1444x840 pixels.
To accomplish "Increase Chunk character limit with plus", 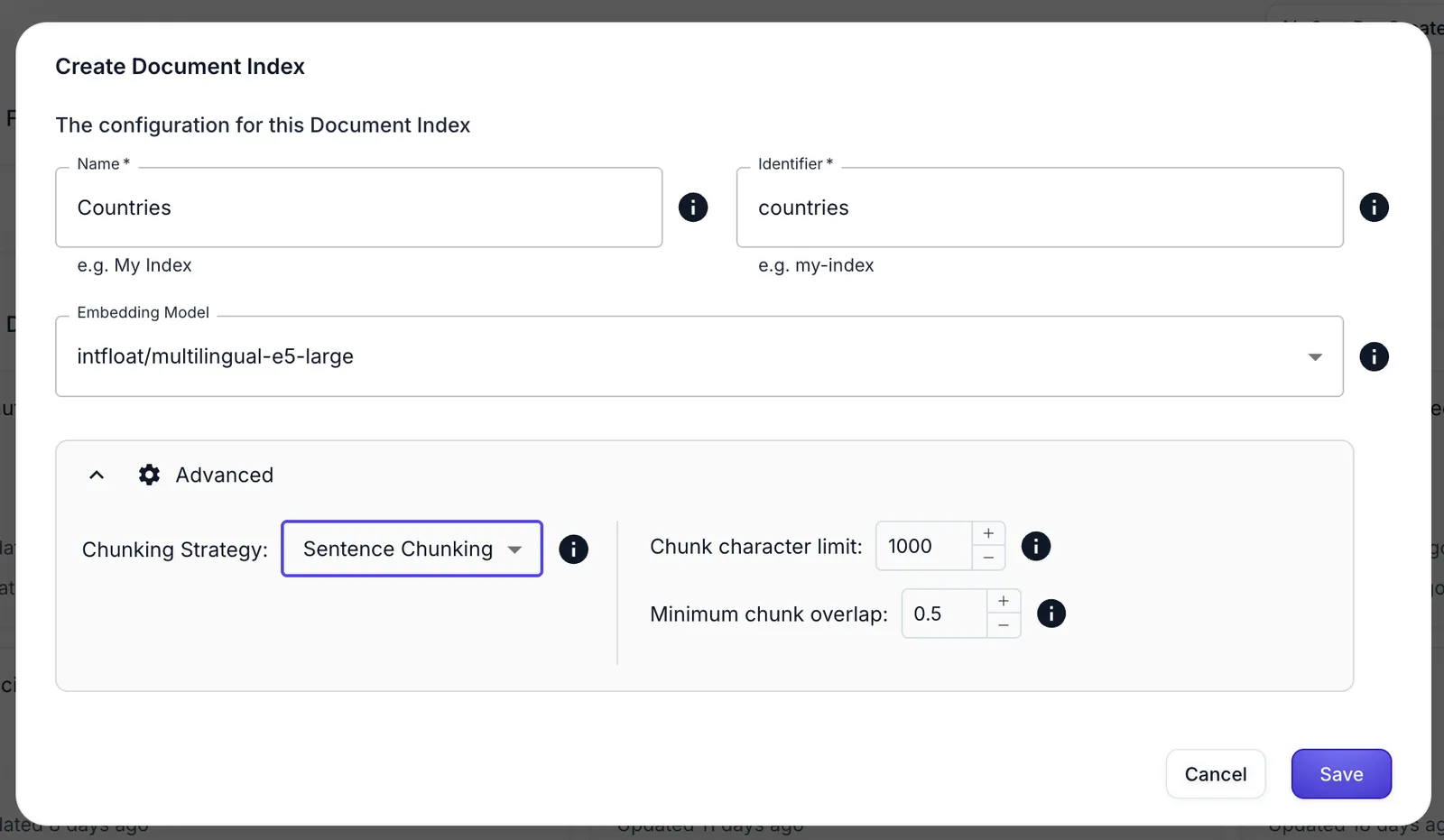I will (988, 533).
